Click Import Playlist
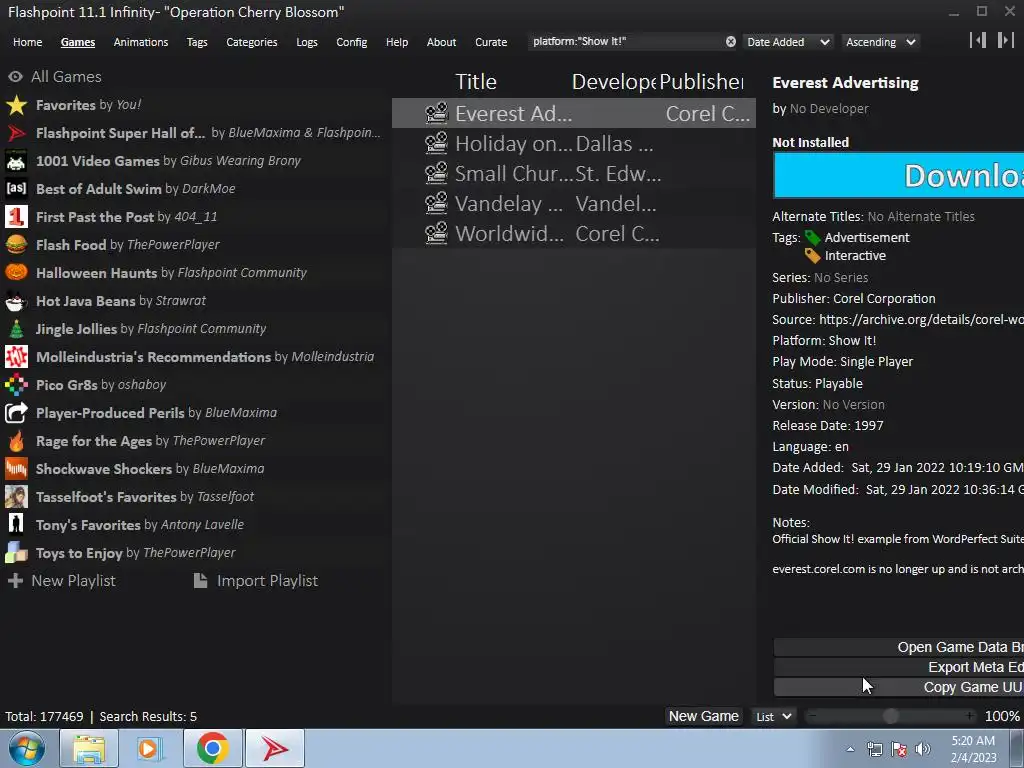This screenshot has width=1024, height=768. coord(256,581)
